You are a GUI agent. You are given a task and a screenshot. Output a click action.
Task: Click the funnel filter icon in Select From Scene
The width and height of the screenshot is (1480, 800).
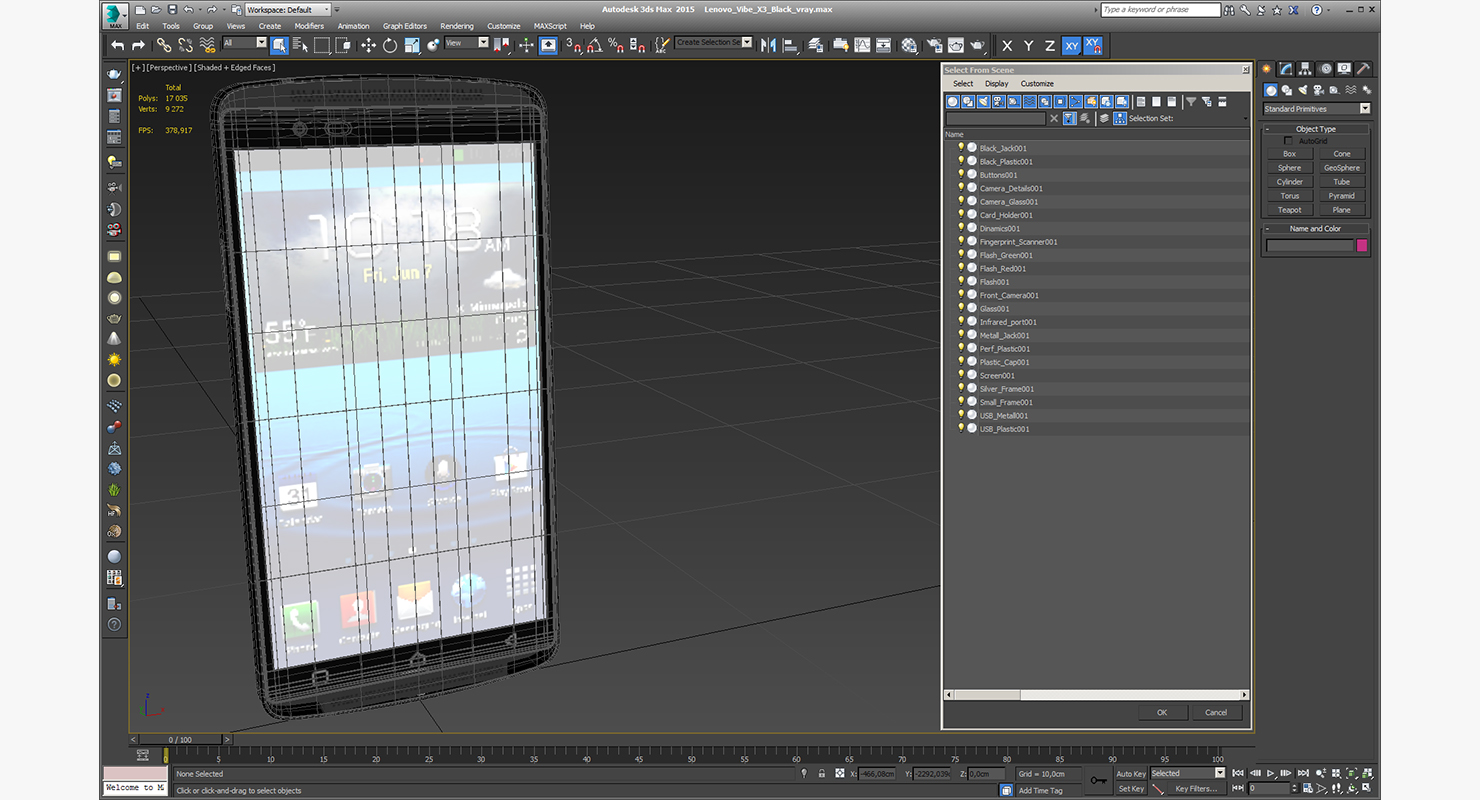click(1191, 102)
